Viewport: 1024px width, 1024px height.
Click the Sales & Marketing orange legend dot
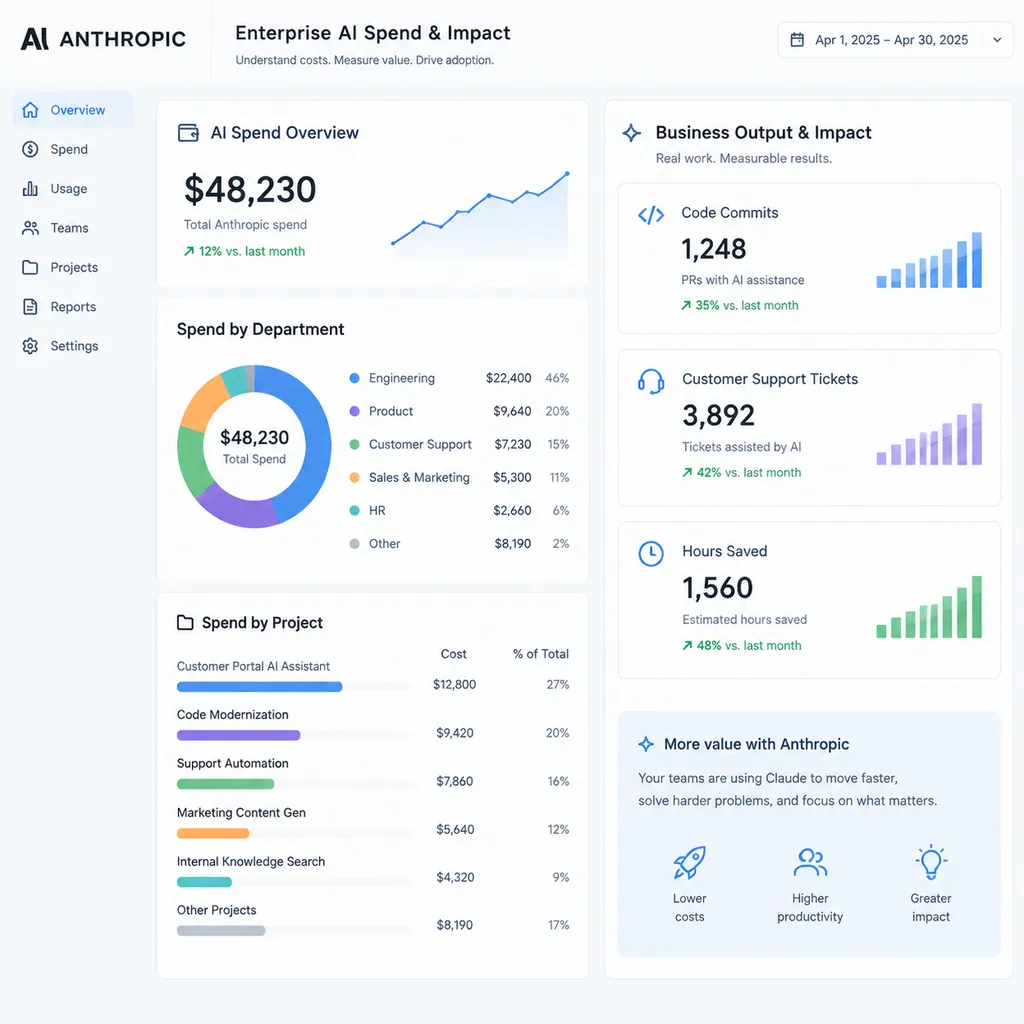coord(355,477)
